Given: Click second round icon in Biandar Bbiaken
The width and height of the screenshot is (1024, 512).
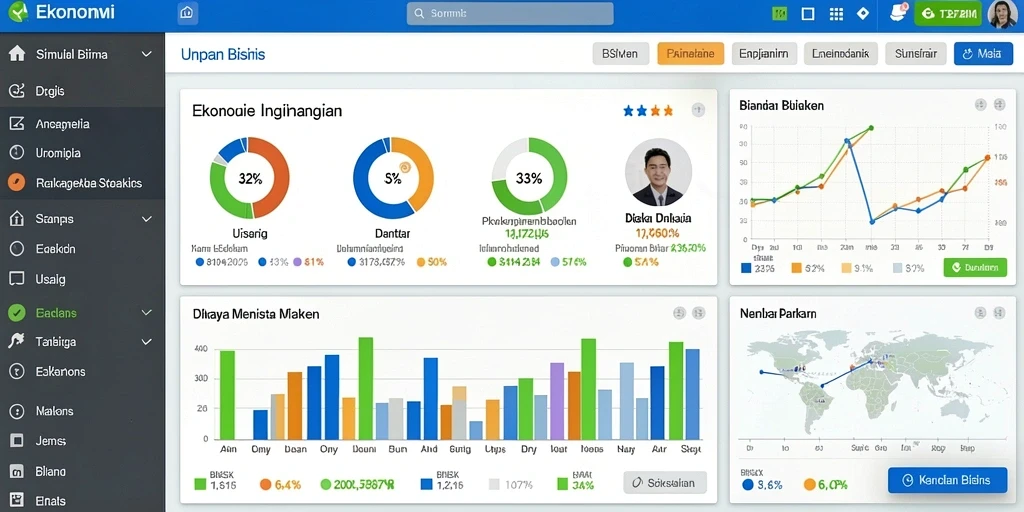Looking at the screenshot, I should point(999,104).
